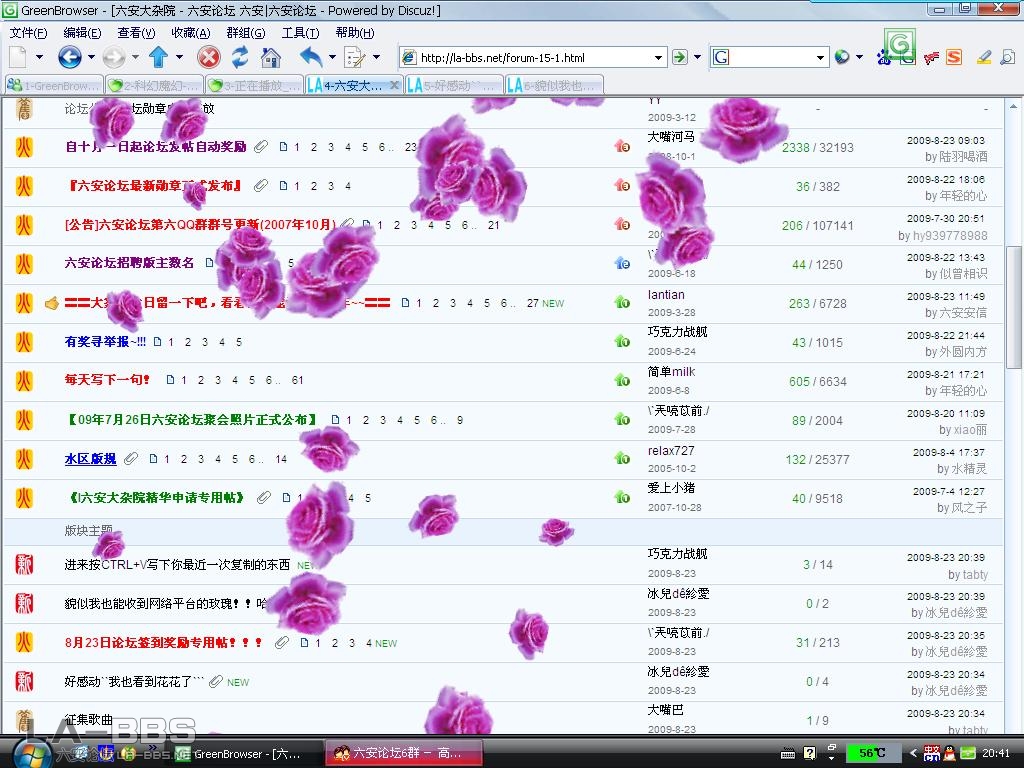Open 六安论坛6群 taskbar window
1024x768 pixels.
coord(405,753)
